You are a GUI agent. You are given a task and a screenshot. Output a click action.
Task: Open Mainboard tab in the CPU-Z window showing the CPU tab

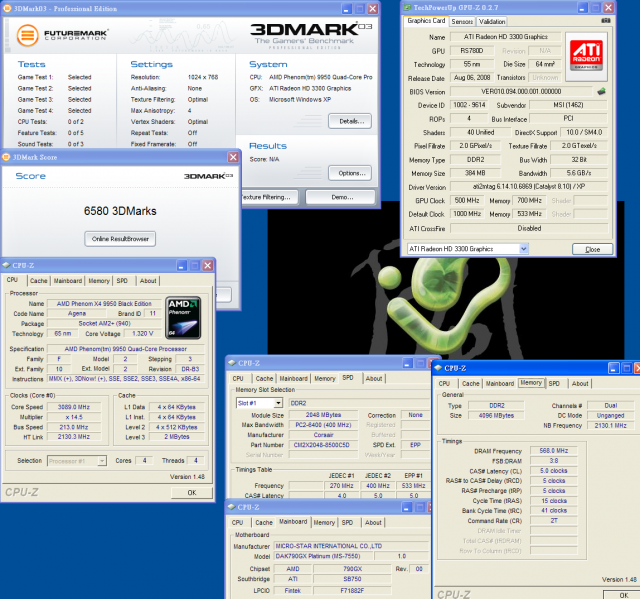68,281
